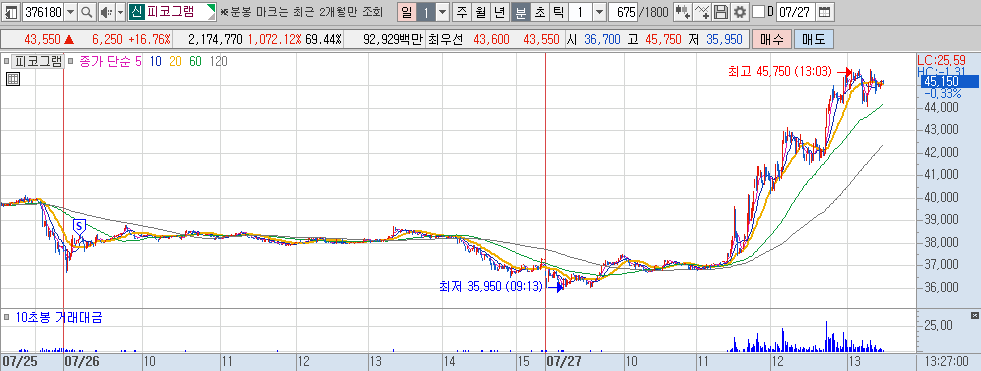Click the stock search magnifier icon
This screenshot has width=981, height=371.
click(87, 12)
